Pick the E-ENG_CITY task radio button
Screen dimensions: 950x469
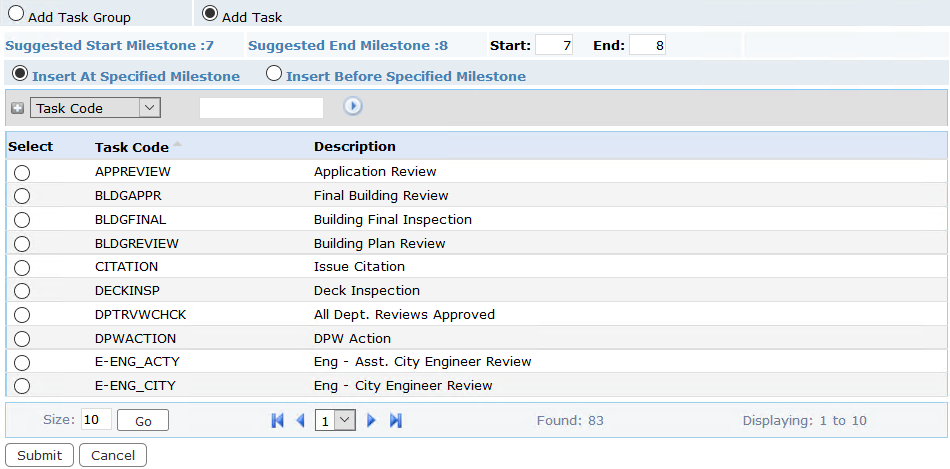(x=22, y=386)
